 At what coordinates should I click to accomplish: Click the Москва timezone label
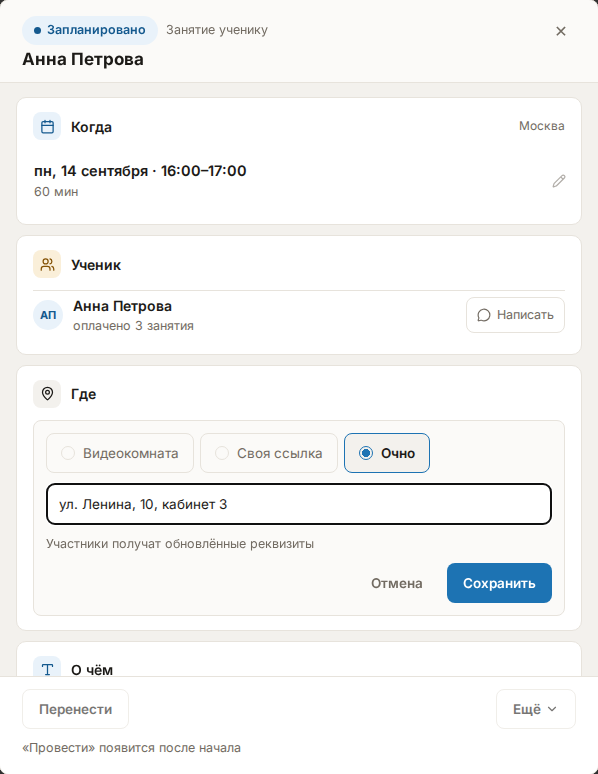click(x=542, y=126)
